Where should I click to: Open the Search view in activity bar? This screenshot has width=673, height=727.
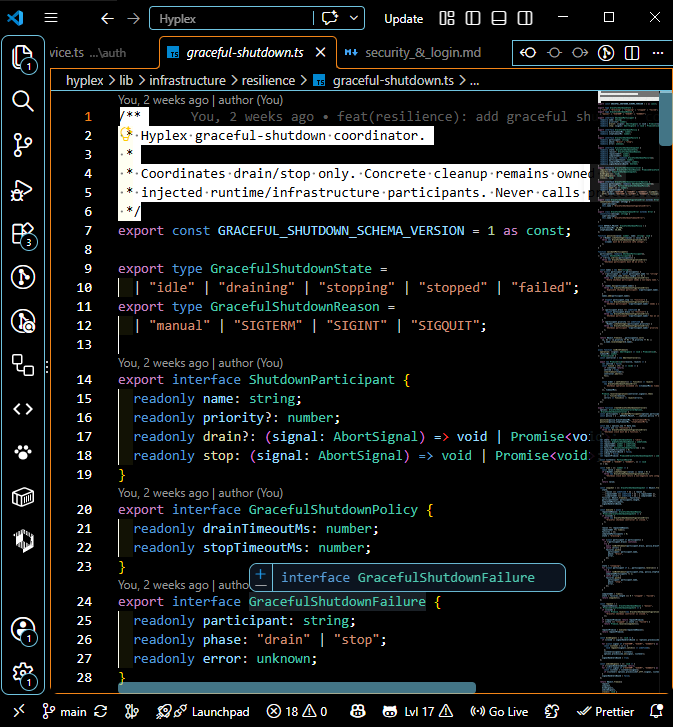click(x=23, y=101)
